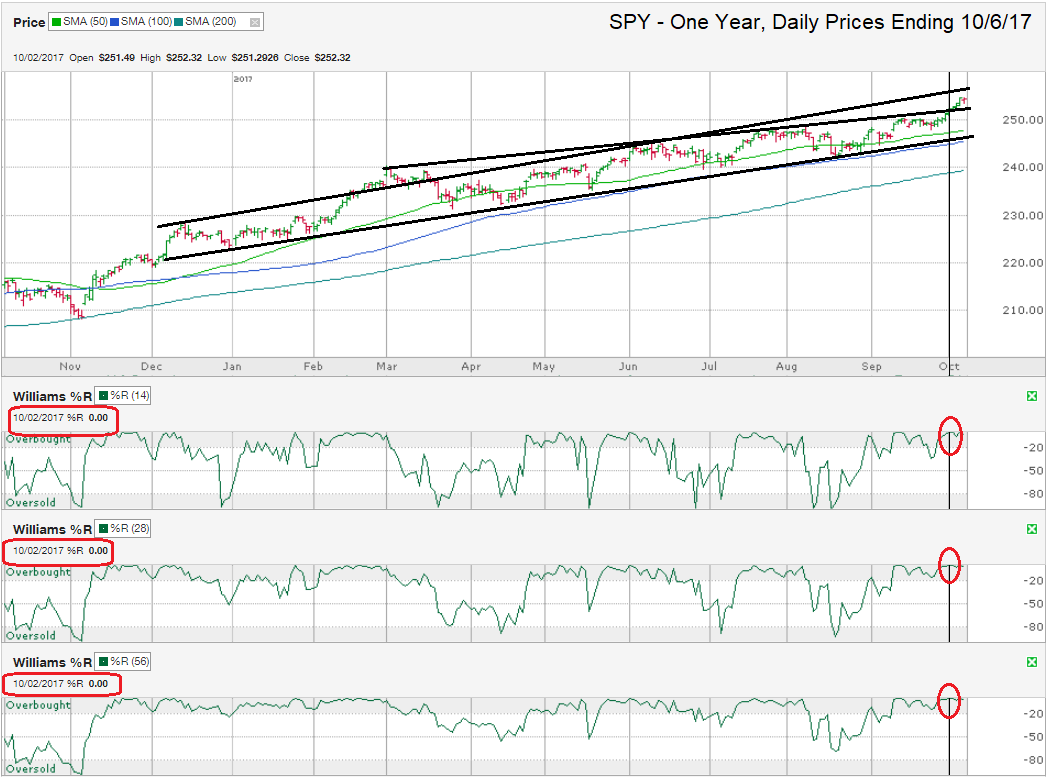This screenshot has height=778, width=1049.
Task: Click the green SMA (50) color swatch
Action: (57, 22)
